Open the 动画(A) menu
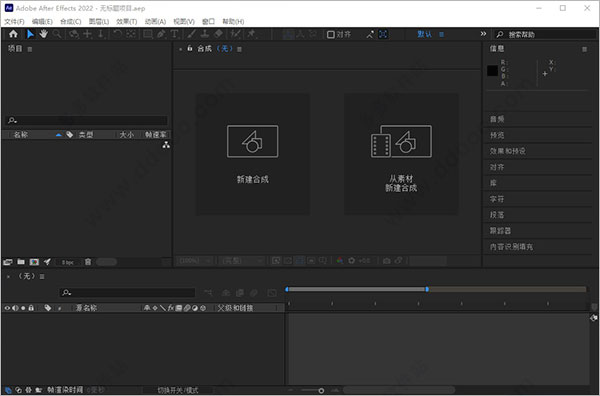Viewport: 600px width, 396px height. [x=155, y=21]
